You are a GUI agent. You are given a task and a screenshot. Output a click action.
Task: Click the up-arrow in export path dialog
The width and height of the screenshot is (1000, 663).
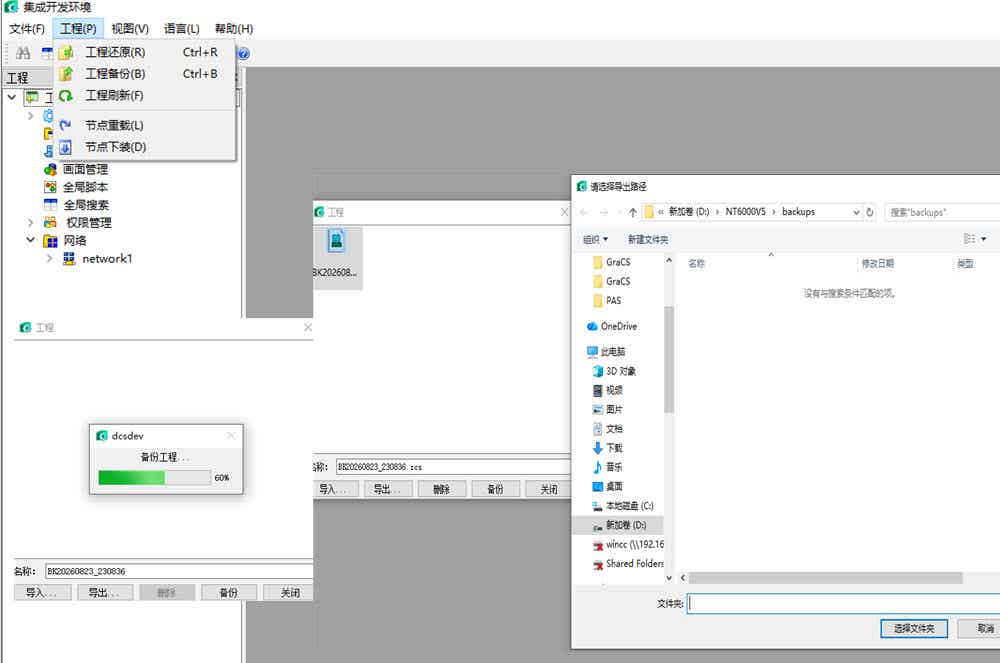pyautogui.click(x=633, y=212)
